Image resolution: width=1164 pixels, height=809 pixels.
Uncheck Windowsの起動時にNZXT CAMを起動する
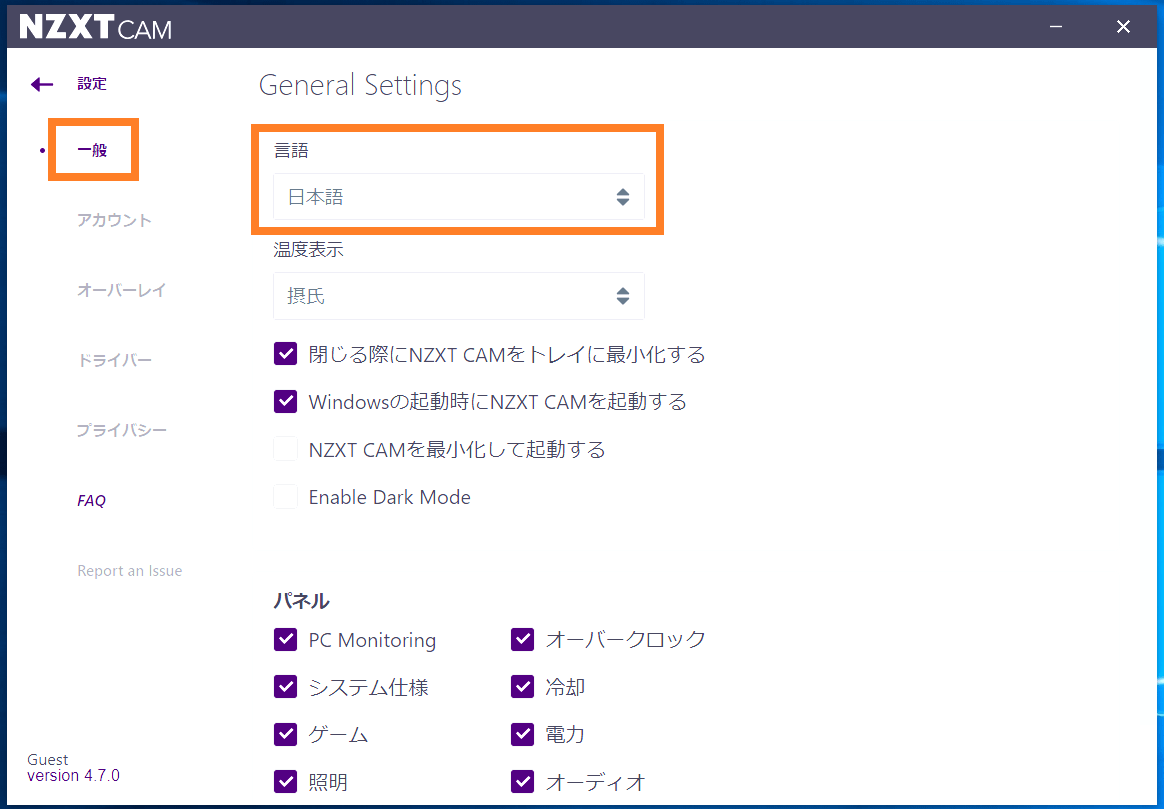point(285,402)
